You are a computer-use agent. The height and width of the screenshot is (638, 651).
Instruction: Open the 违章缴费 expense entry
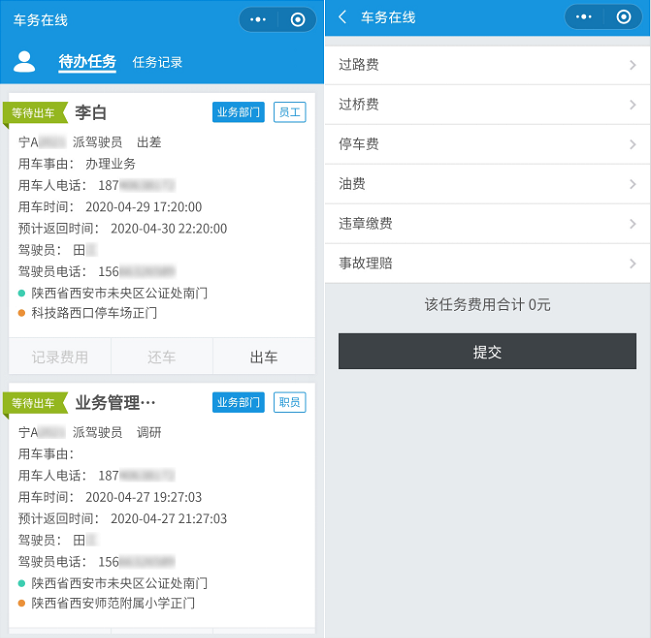[487, 224]
